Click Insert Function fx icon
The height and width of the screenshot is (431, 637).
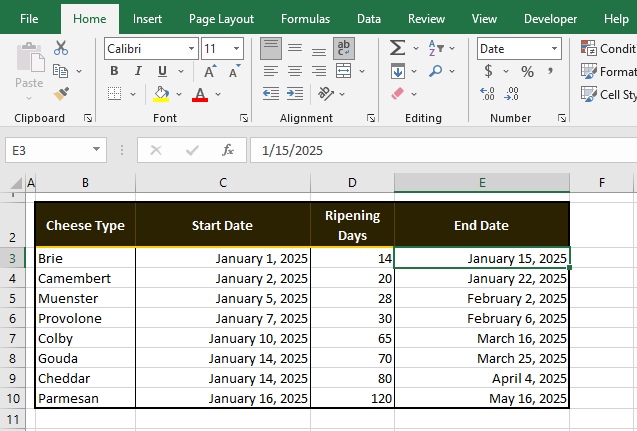tap(228, 150)
